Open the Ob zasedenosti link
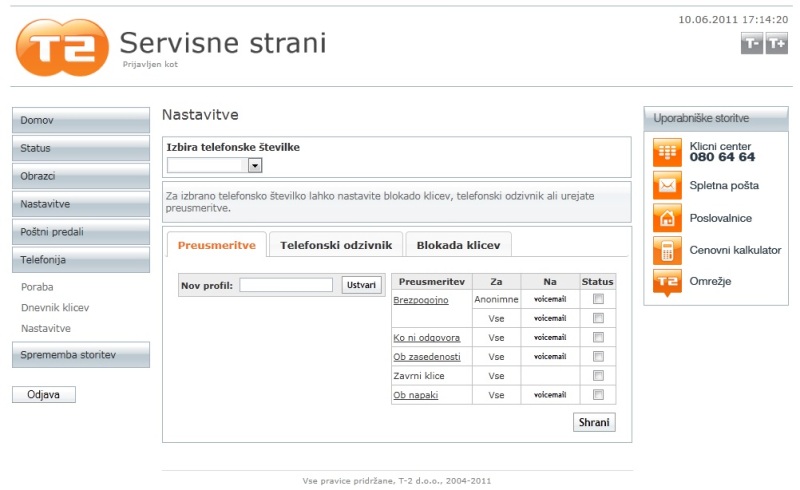Screen dimensions: 800x490 (427, 357)
